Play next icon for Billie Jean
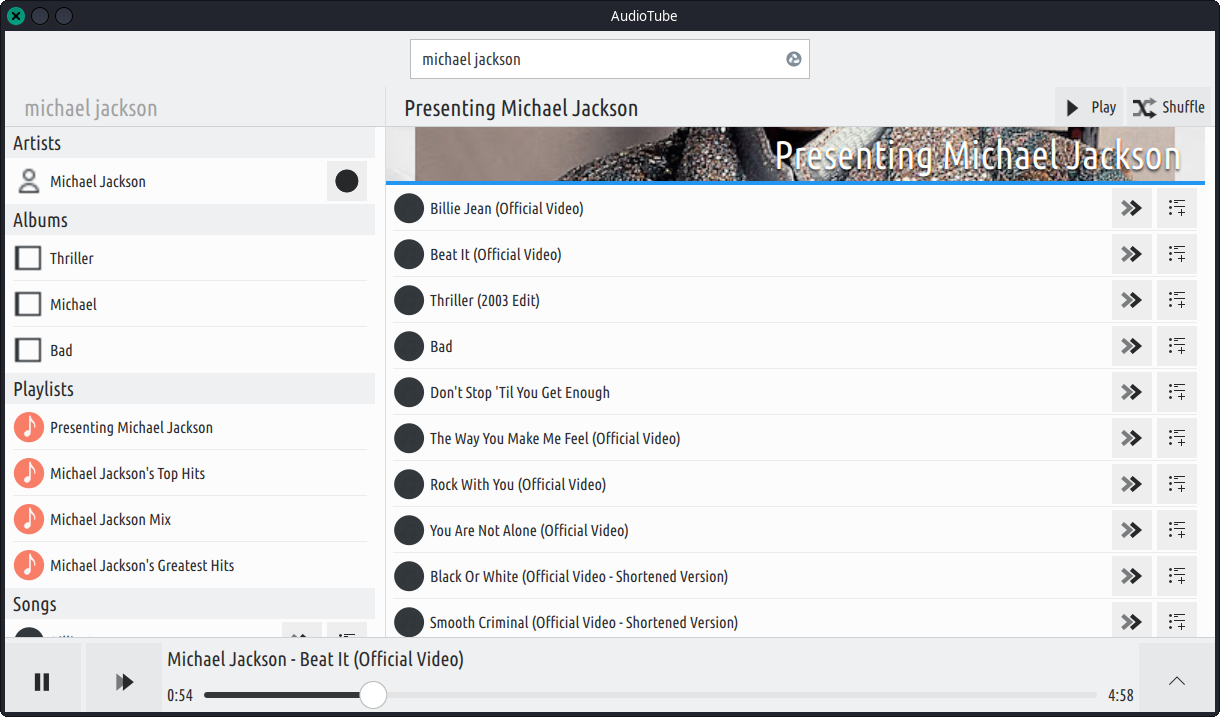The image size is (1220, 717). tap(1131, 208)
